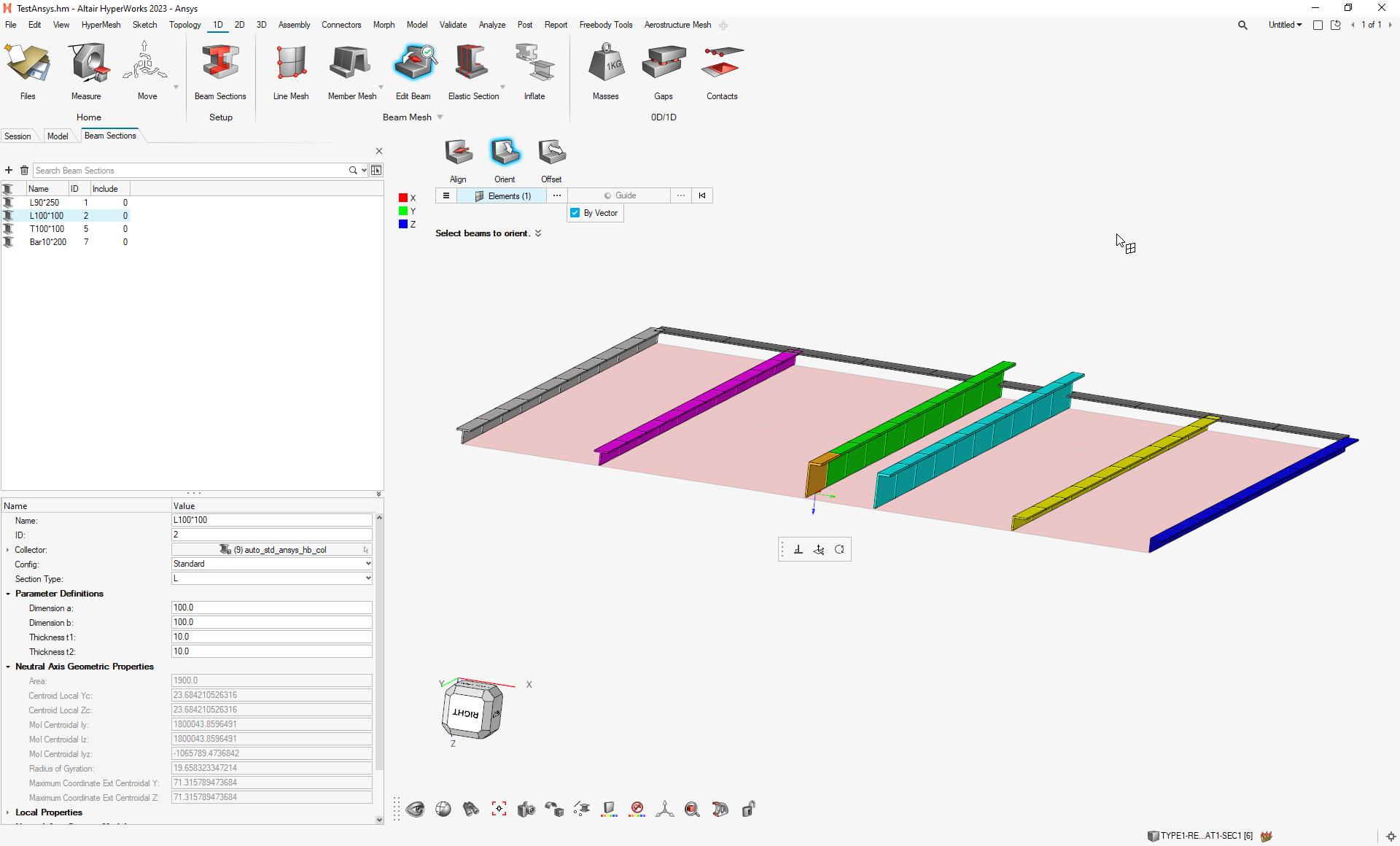This screenshot has width=1400, height=846.
Task: Collapse the Parameter Definitions section
Action: [8, 594]
